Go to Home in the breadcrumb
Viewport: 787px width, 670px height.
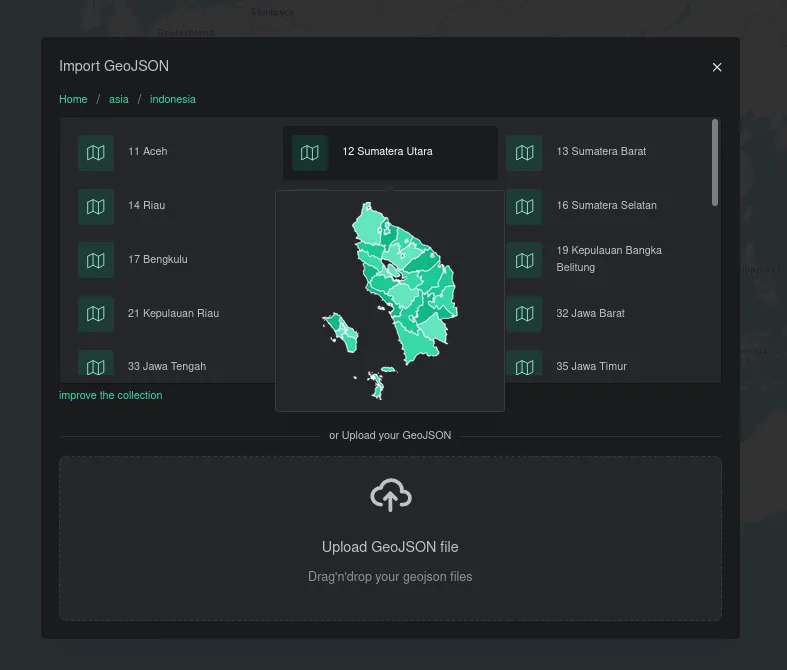point(73,99)
